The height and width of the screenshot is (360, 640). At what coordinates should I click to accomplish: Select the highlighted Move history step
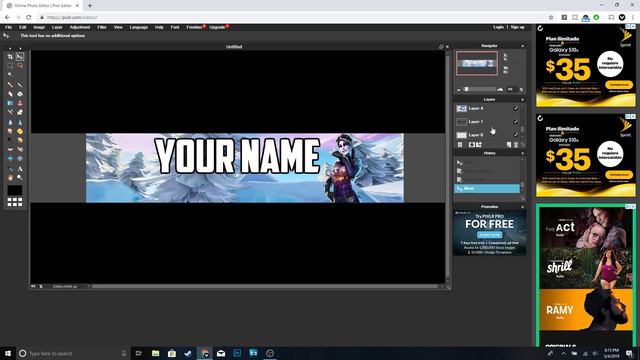click(x=487, y=189)
